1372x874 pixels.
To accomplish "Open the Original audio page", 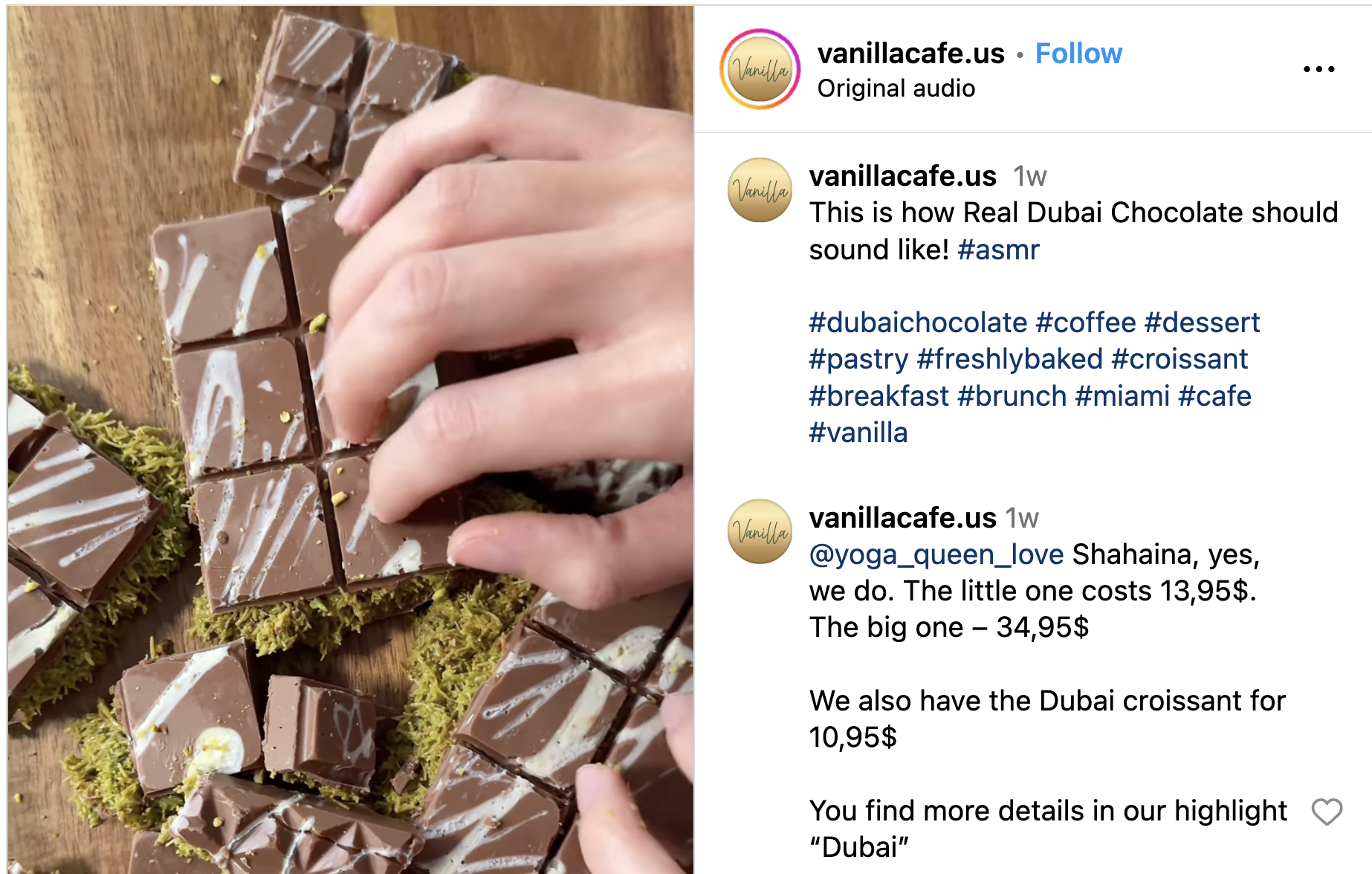I will [896, 88].
